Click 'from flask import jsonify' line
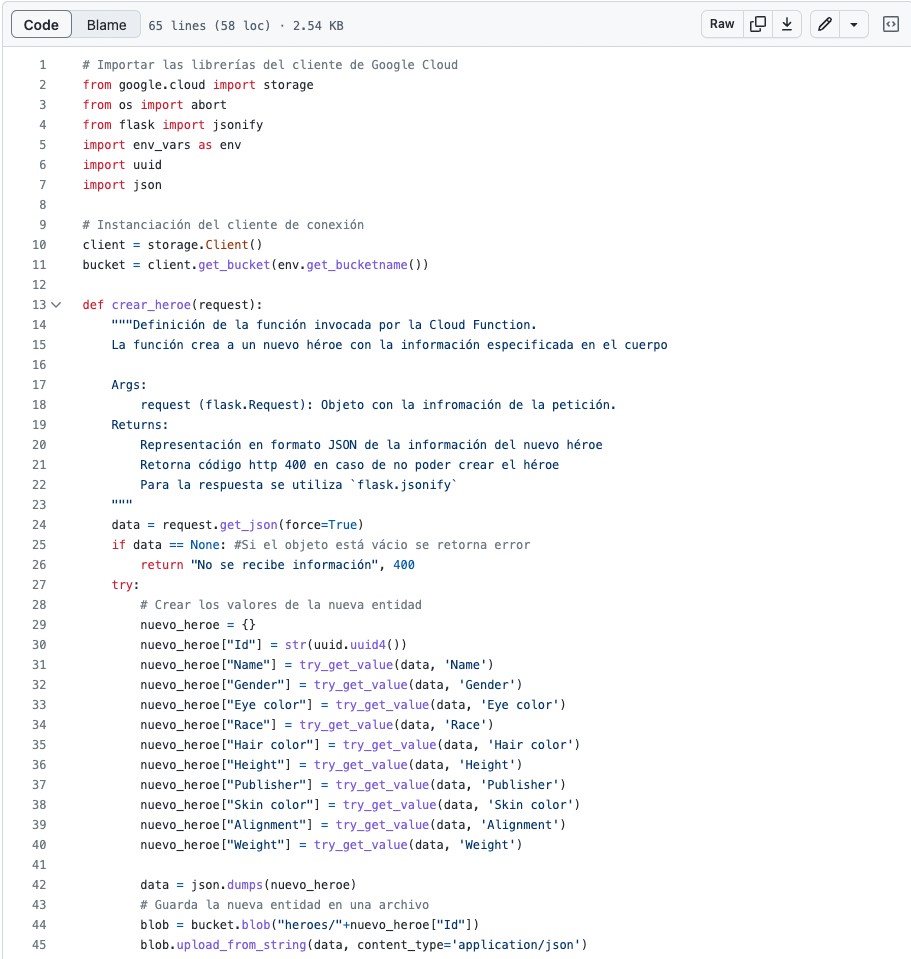Image resolution: width=911 pixels, height=959 pixels. (173, 125)
